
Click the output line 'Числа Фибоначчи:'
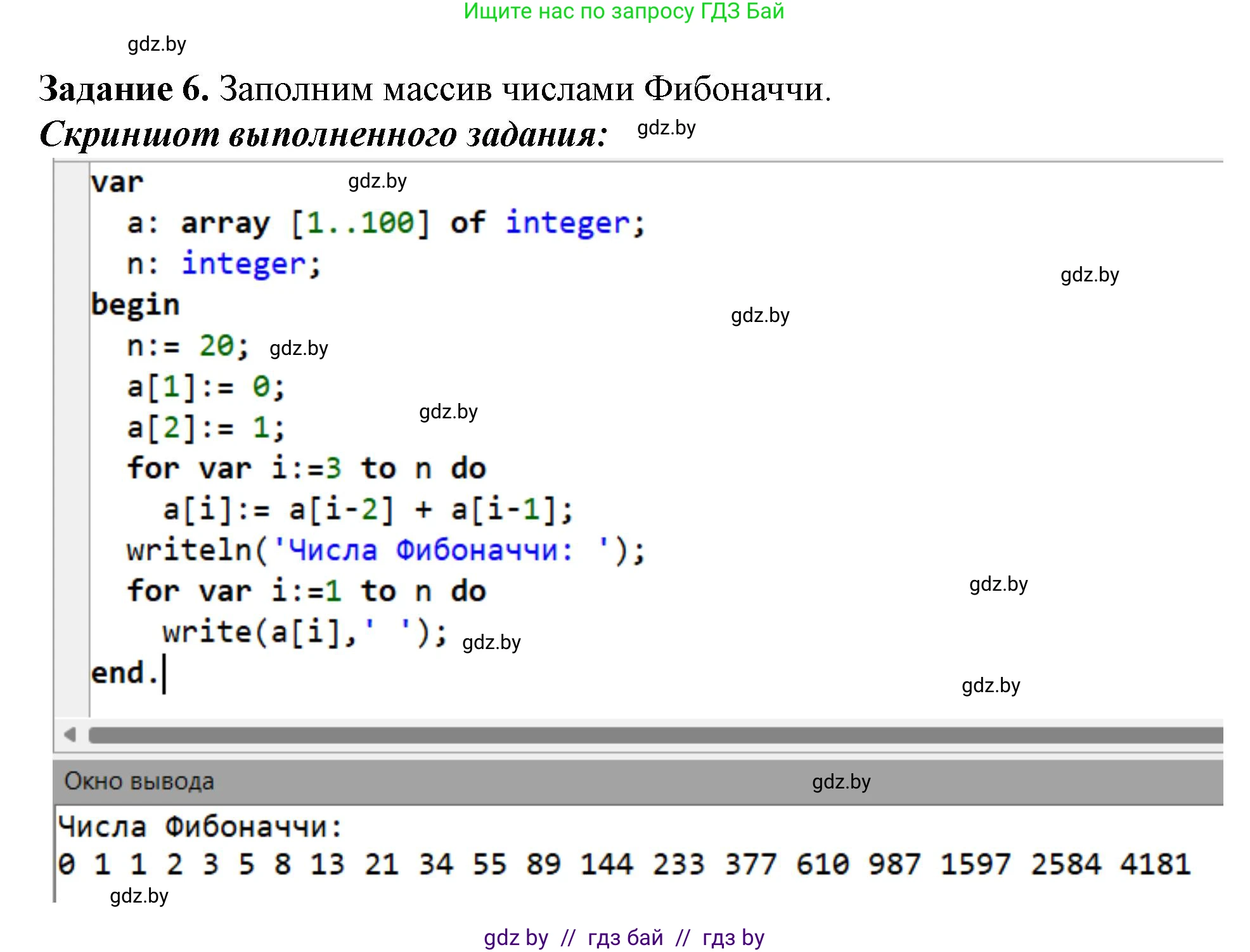[x=200, y=827]
